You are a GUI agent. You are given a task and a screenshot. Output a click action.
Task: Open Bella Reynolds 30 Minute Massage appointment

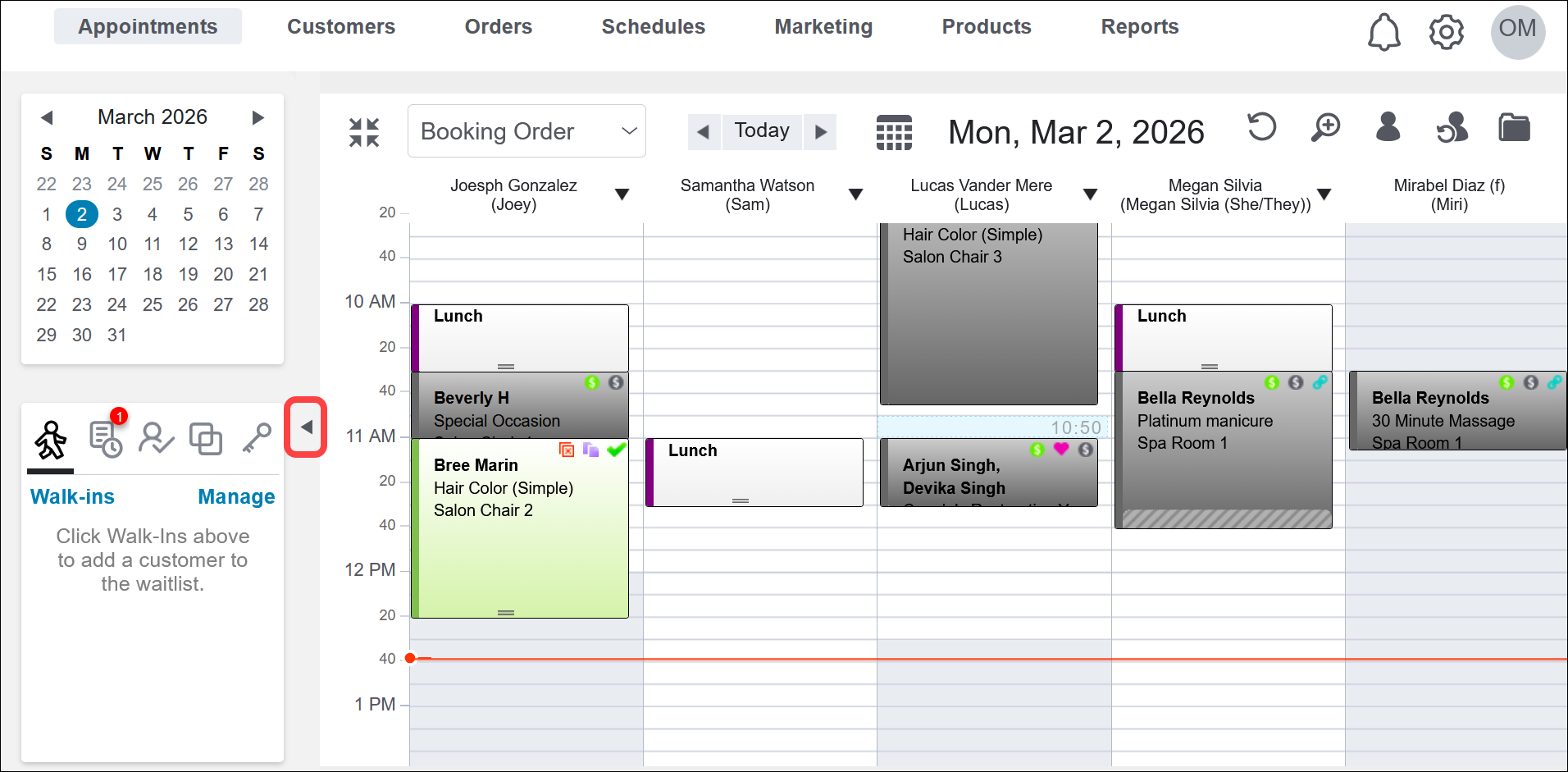click(x=1458, y=411)
